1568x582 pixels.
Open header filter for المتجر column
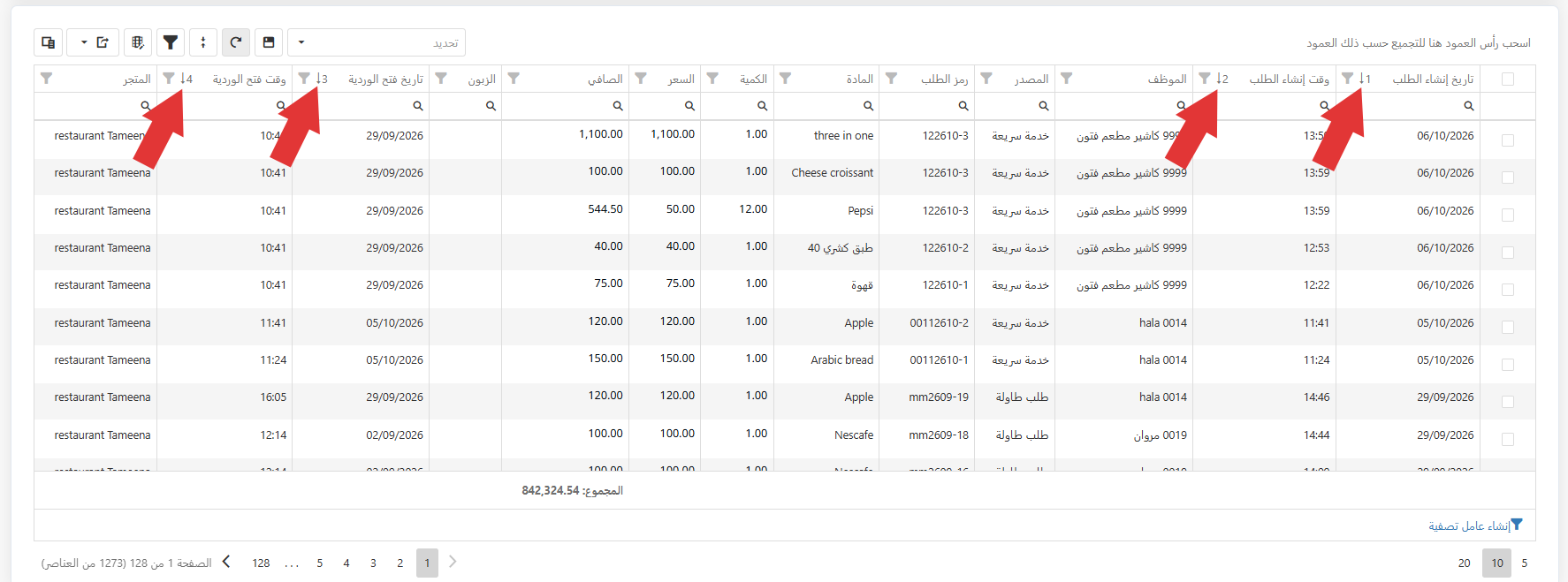(x=47, y=79)
